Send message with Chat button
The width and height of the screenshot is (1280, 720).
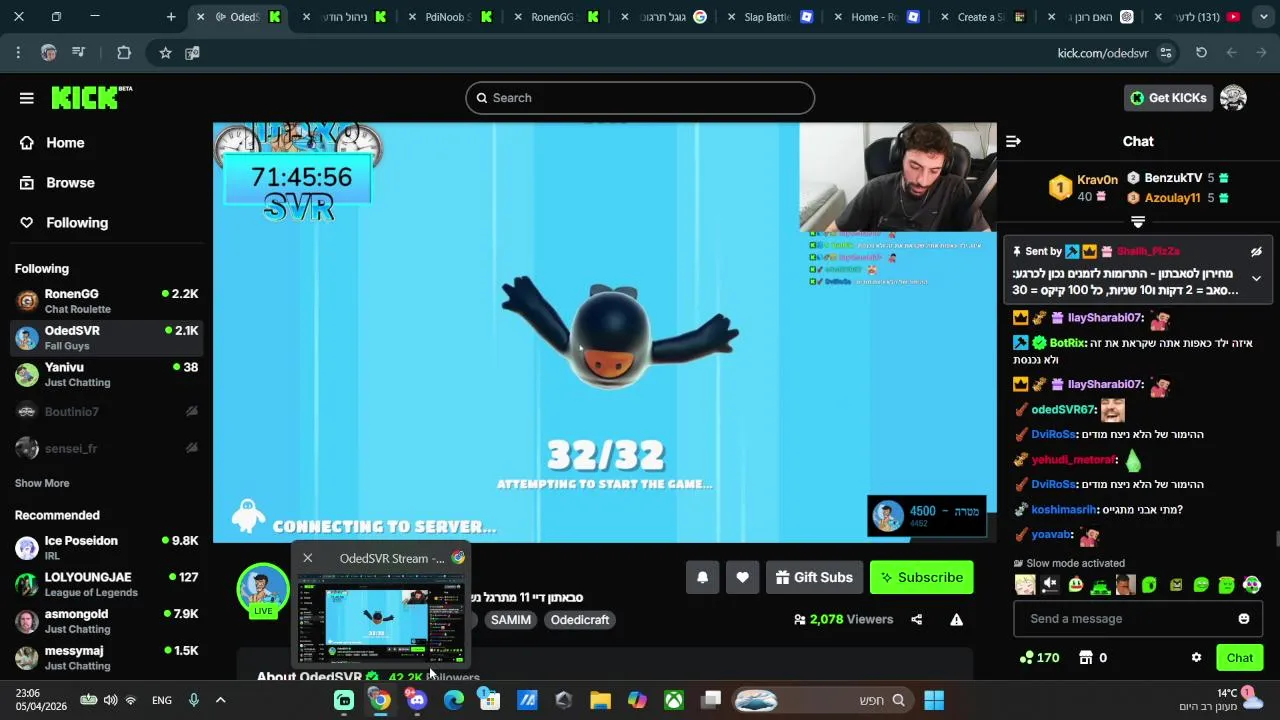tap(1240, 658)
